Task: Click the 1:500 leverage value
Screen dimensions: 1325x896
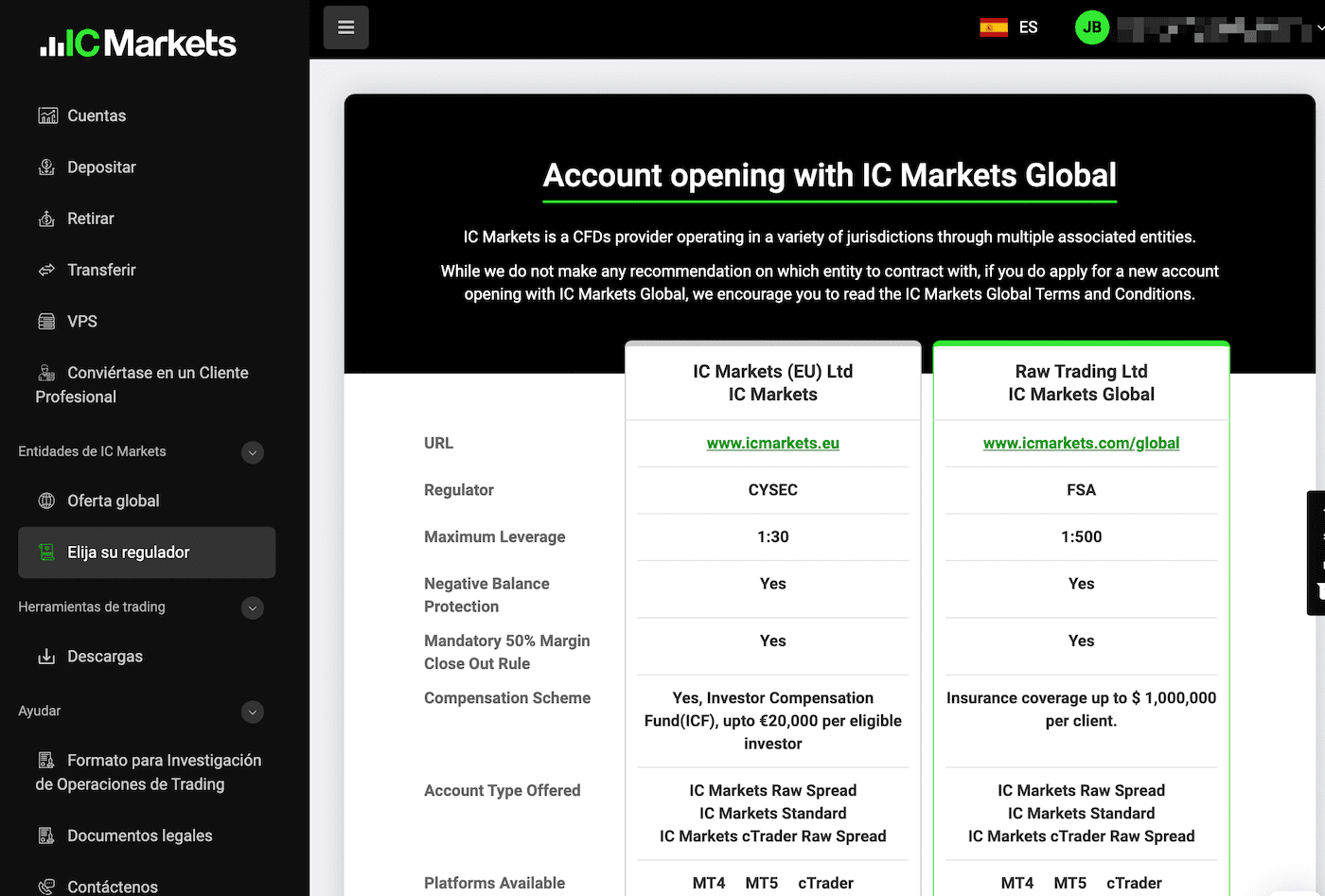Action: [1082, 536]
